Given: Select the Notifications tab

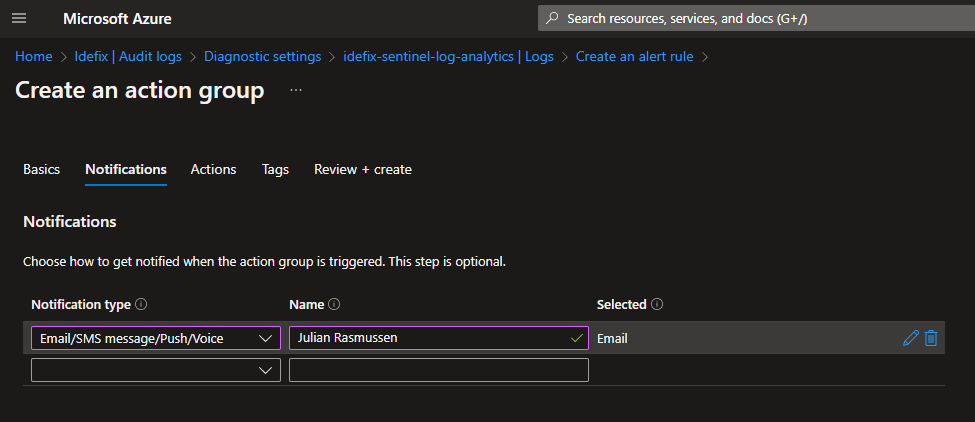Looking at the screenshot, I should click(126, 169).
